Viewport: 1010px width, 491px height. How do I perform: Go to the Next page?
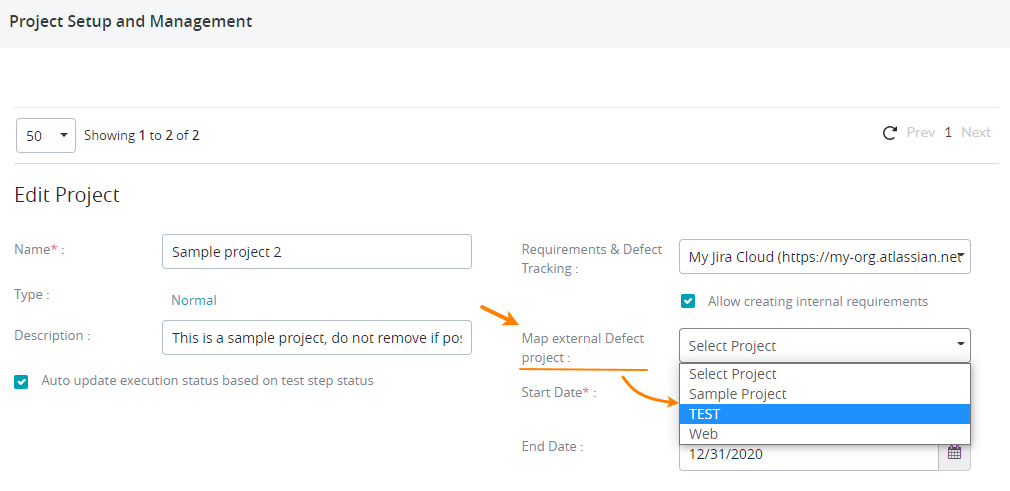[x=975, y=133]
